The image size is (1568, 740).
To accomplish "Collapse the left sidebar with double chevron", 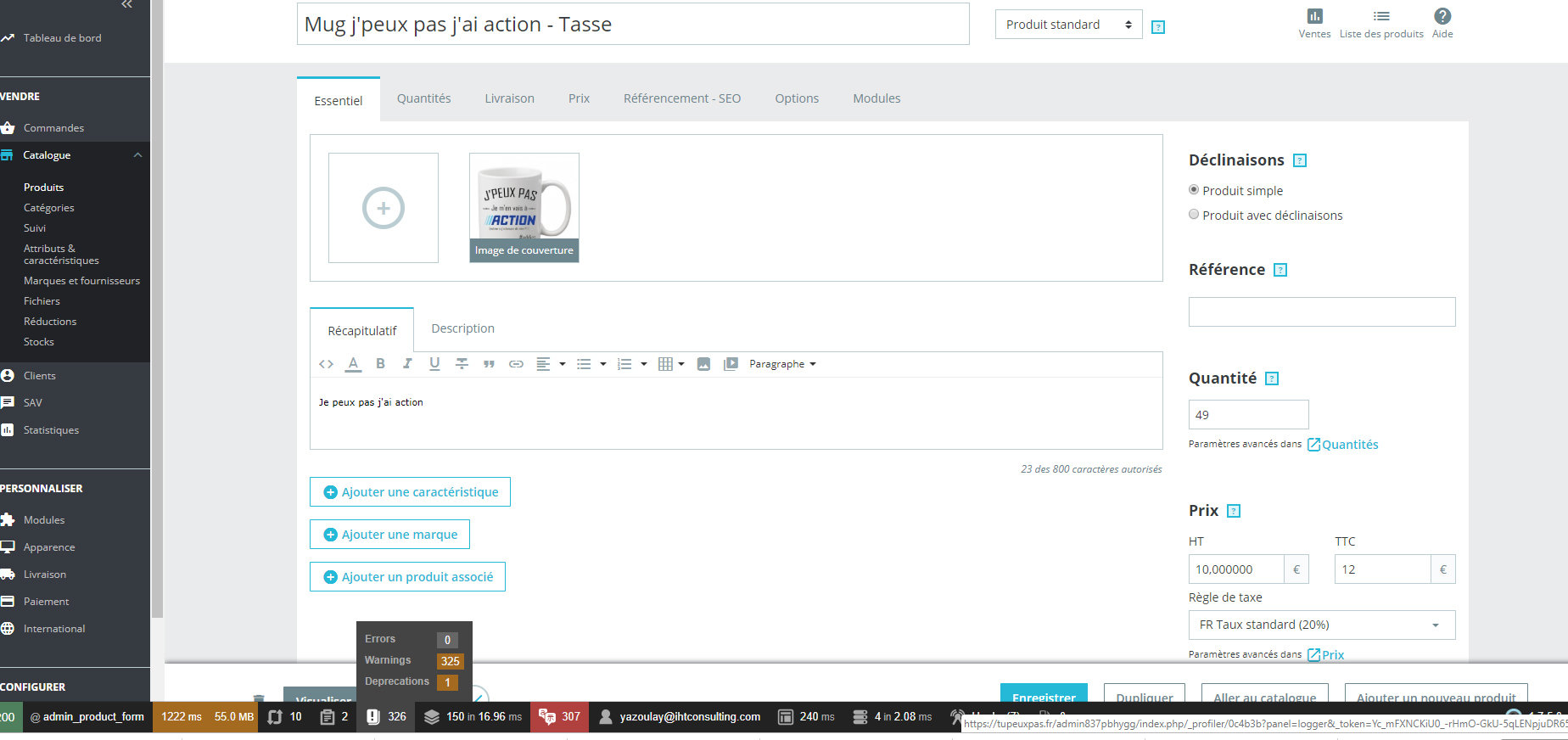I will coord(126,5).
